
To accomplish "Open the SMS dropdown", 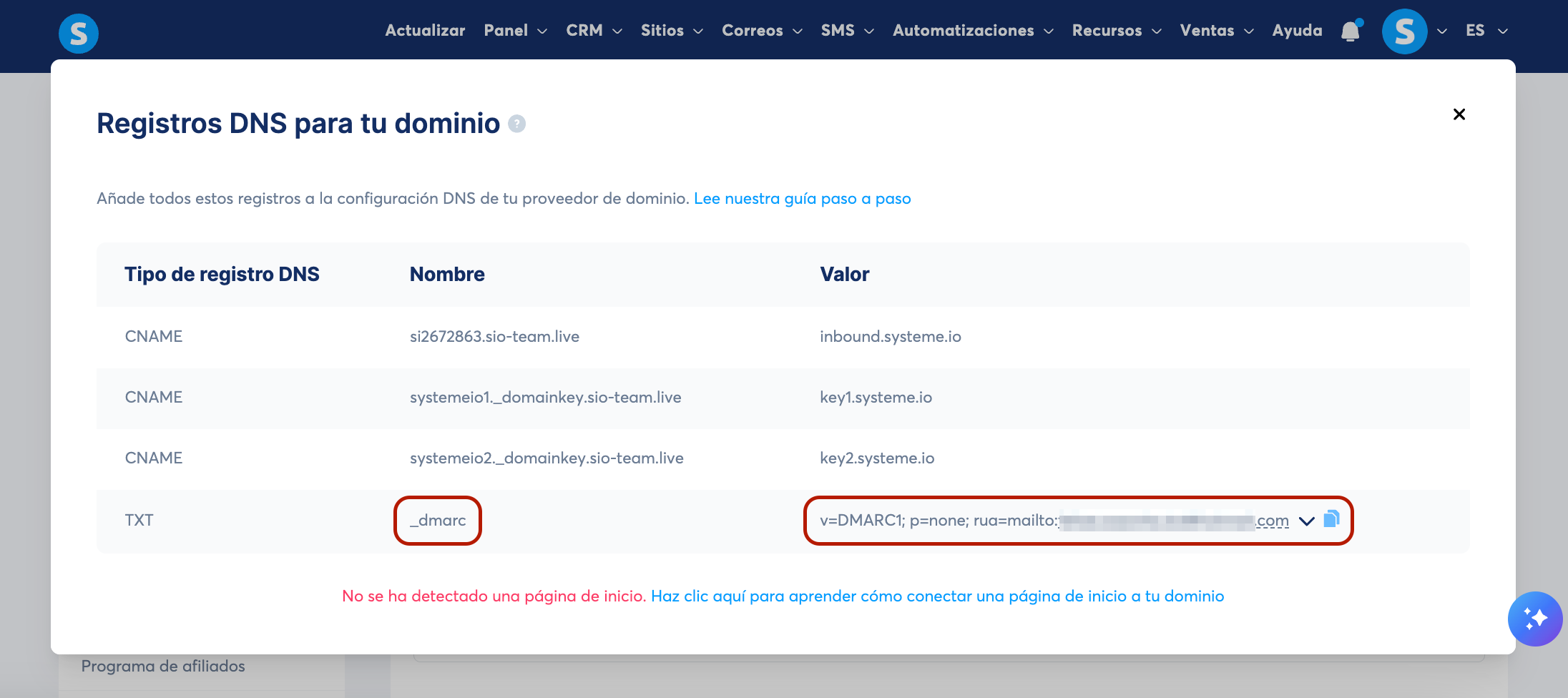I will (x=848, y=30).
